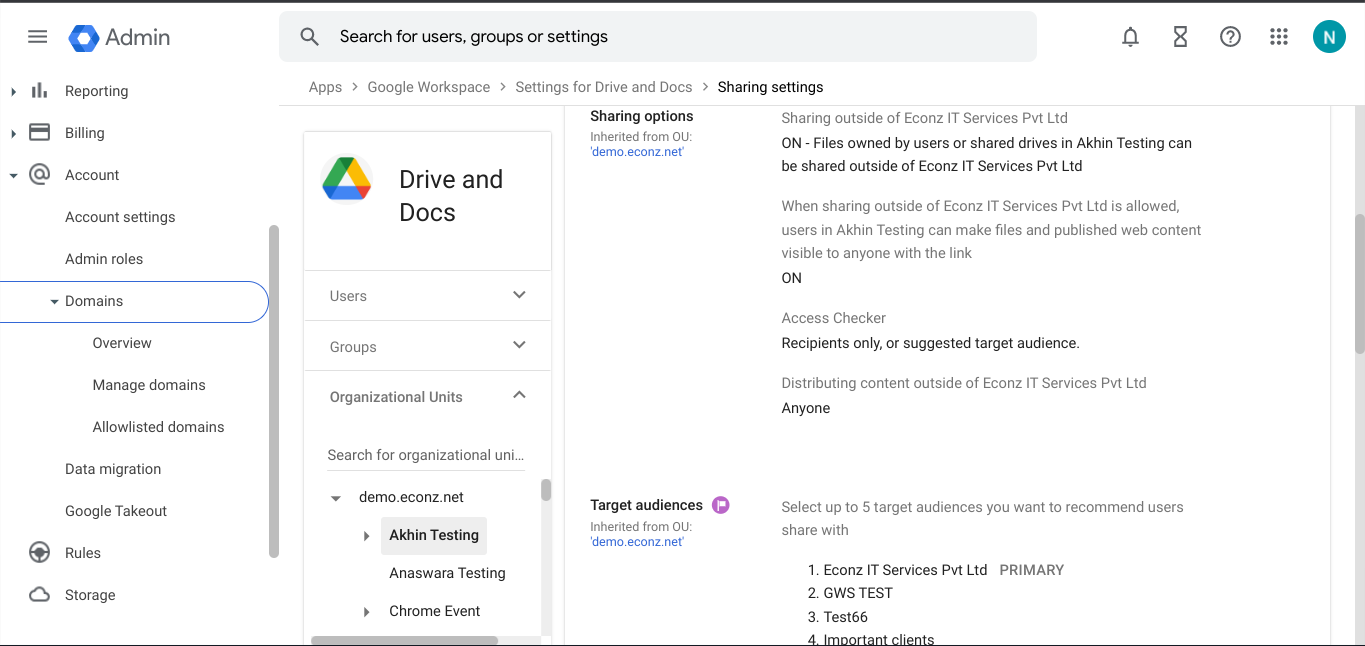Click the Google Admin logo
Viewport: 1365px width, 646px height.
119,37
